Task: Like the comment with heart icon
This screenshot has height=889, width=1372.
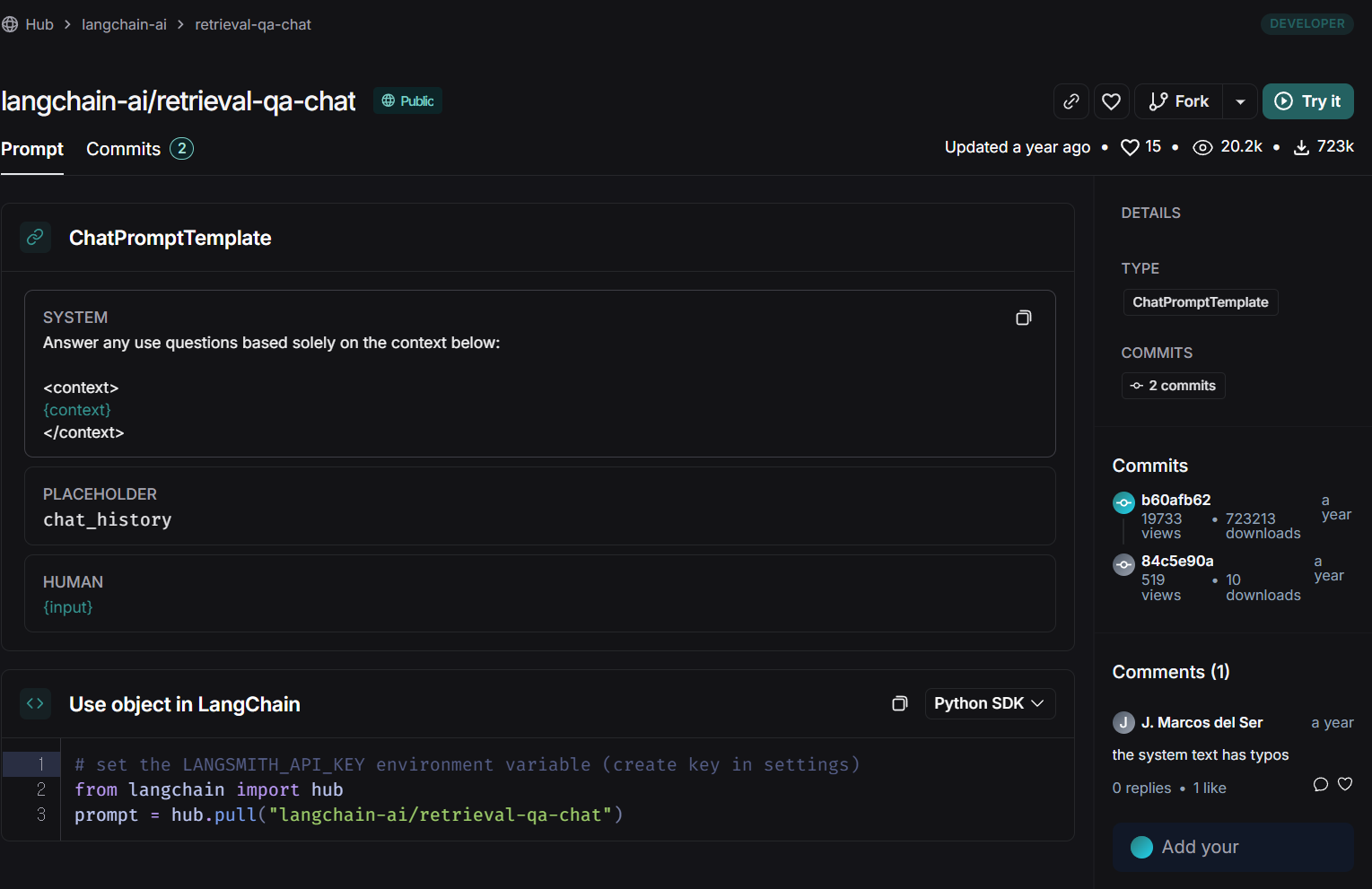Action: click(1345, 784)
